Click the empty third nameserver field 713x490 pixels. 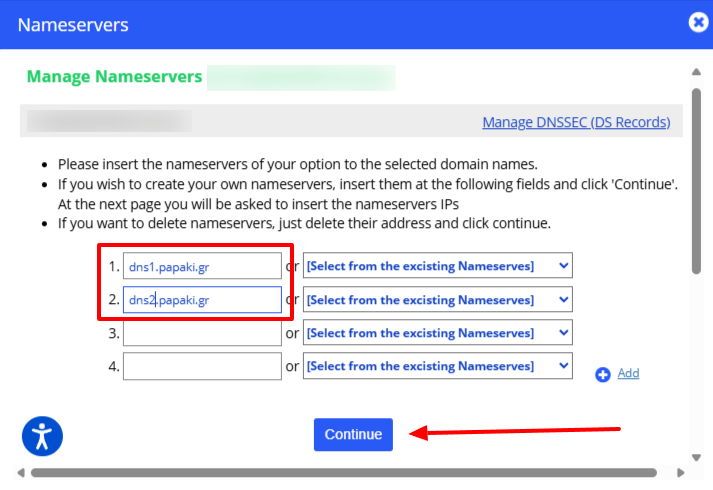pos(202,333)
